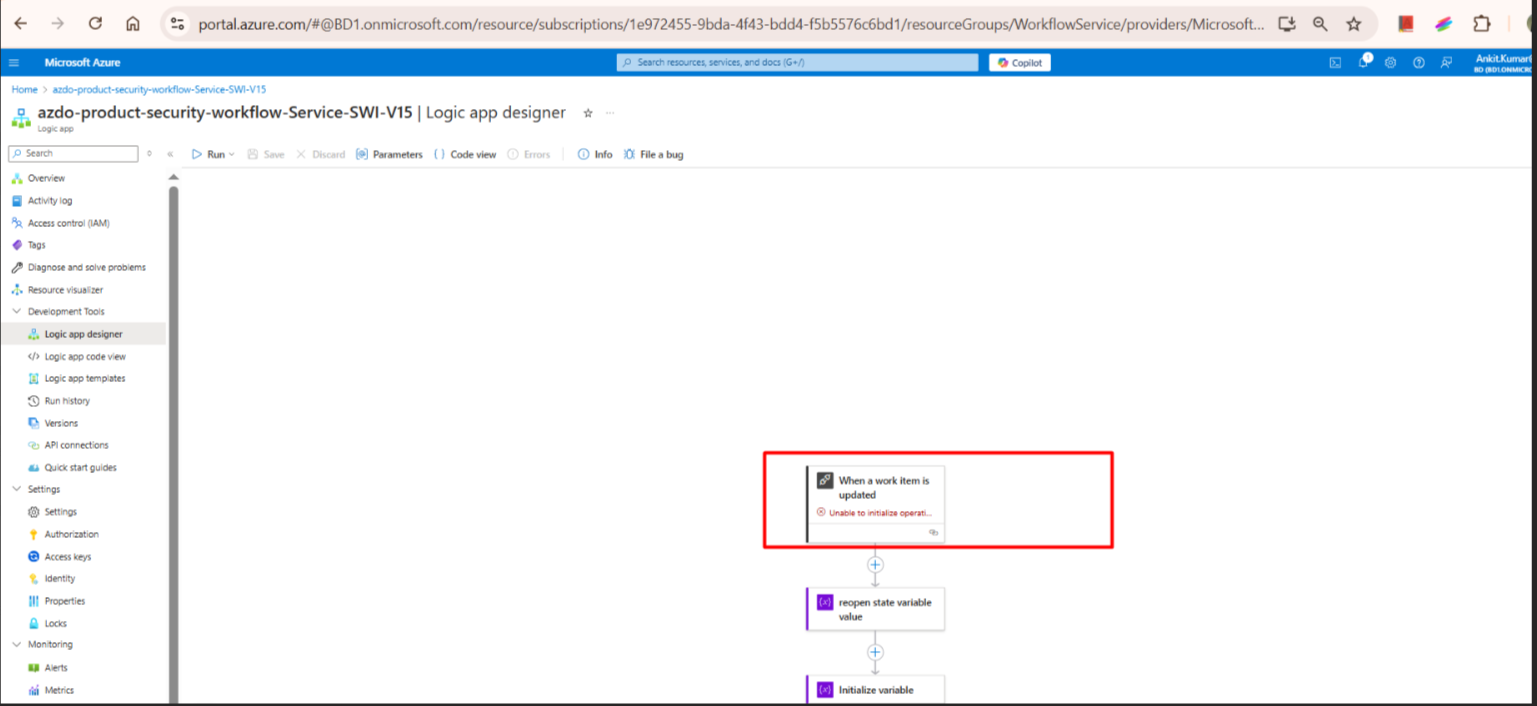Click reopen state variable action icon
Screen dimensions: 1537x706
pos(825,602)
